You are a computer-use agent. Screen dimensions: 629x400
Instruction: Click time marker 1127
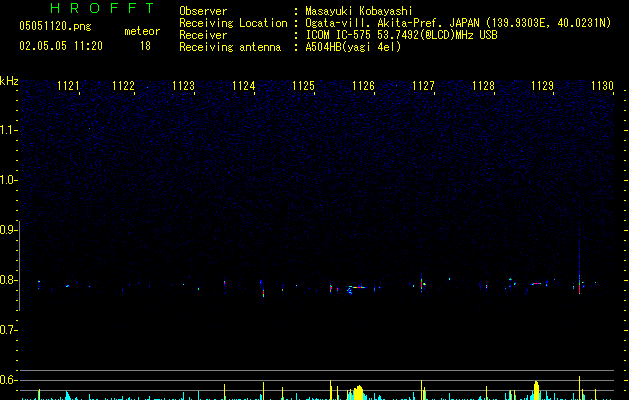click(423, 86)
